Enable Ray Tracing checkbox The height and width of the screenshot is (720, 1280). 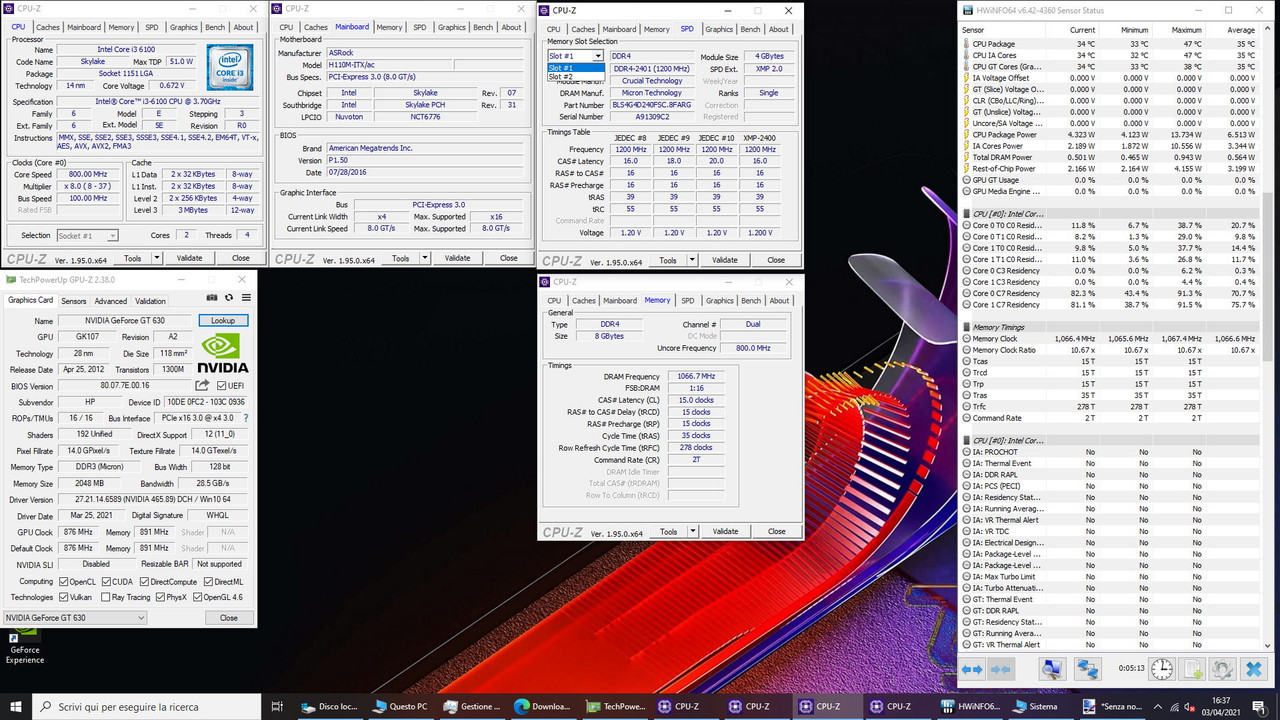pyautogui.click(x=104, y=597)
